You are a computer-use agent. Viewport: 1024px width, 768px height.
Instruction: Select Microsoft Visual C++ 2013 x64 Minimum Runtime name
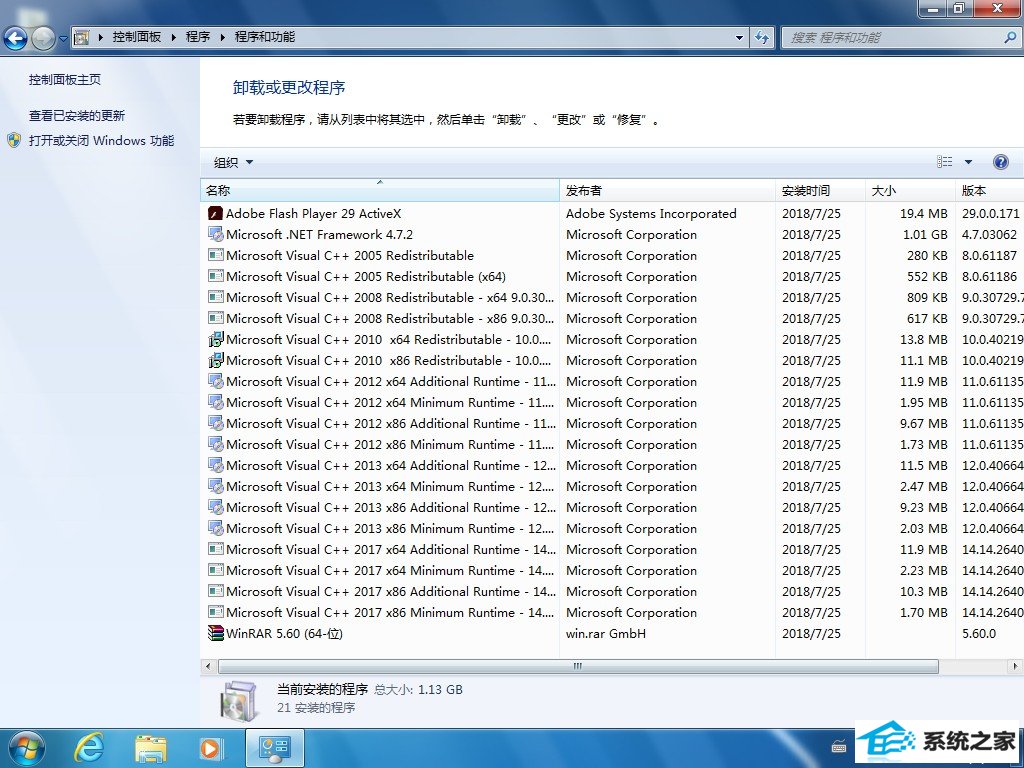(x=391, y=487)
